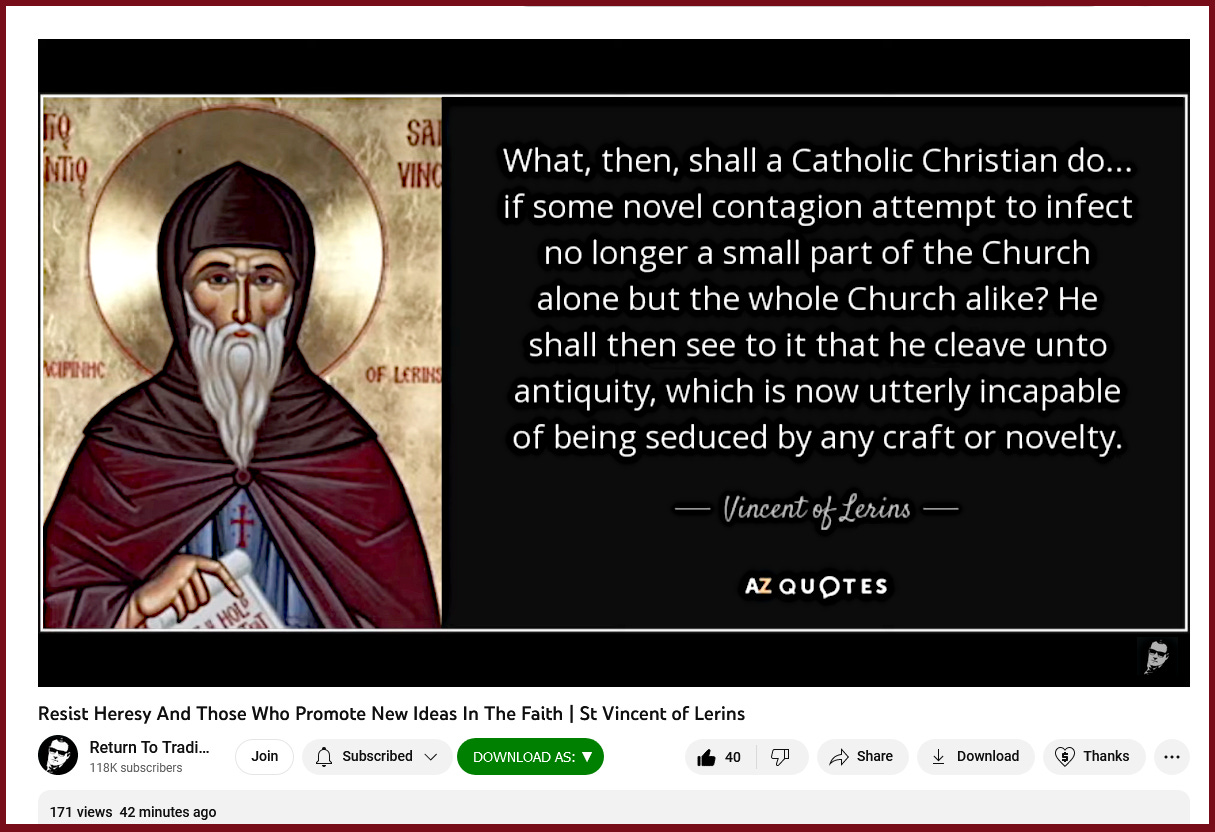The image size is (1215, 832).
Task: Click the video title text
Action: (x=391, y=714)
